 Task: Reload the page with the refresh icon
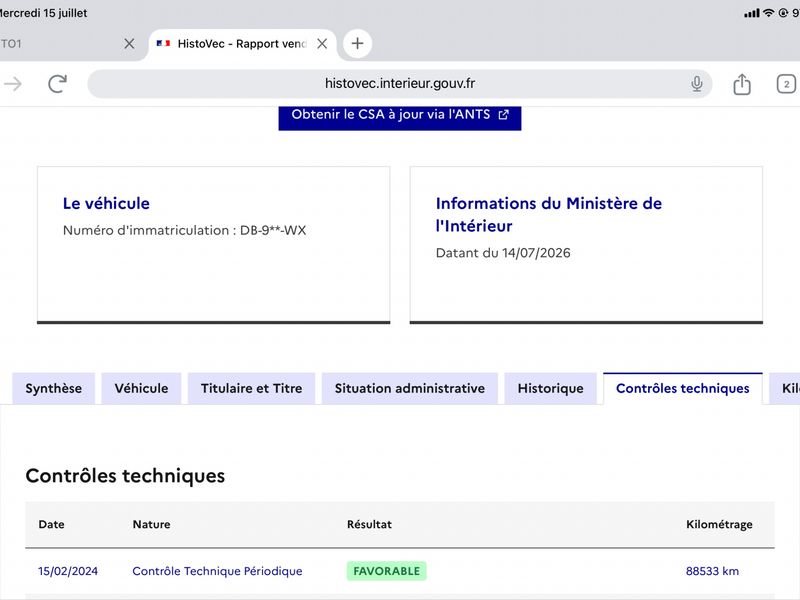[57, 84]
